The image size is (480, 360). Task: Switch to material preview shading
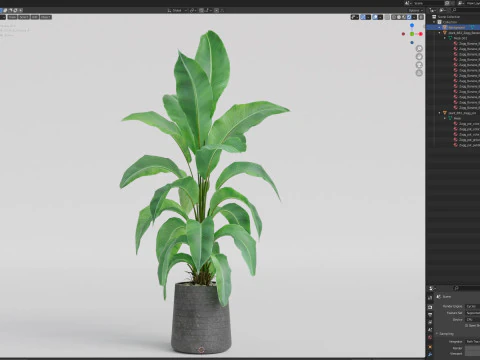tap(404, 17)
